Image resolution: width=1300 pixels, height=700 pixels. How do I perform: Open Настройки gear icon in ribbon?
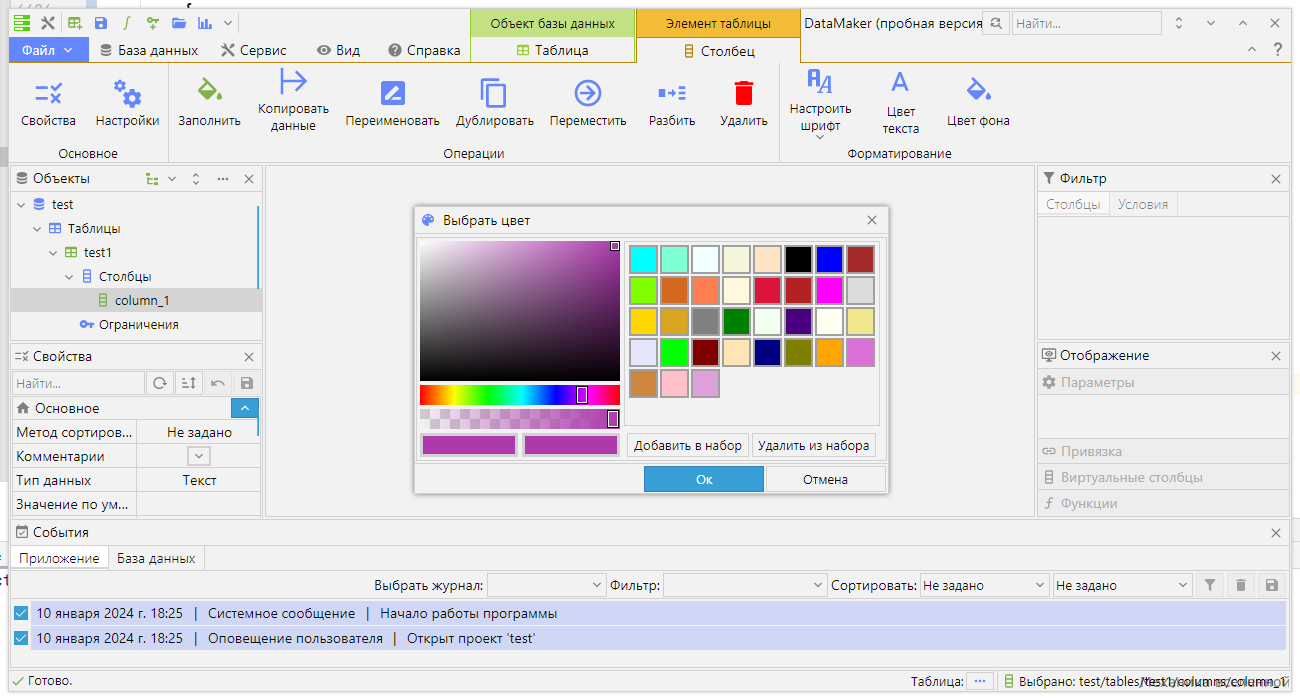(127, 94)
